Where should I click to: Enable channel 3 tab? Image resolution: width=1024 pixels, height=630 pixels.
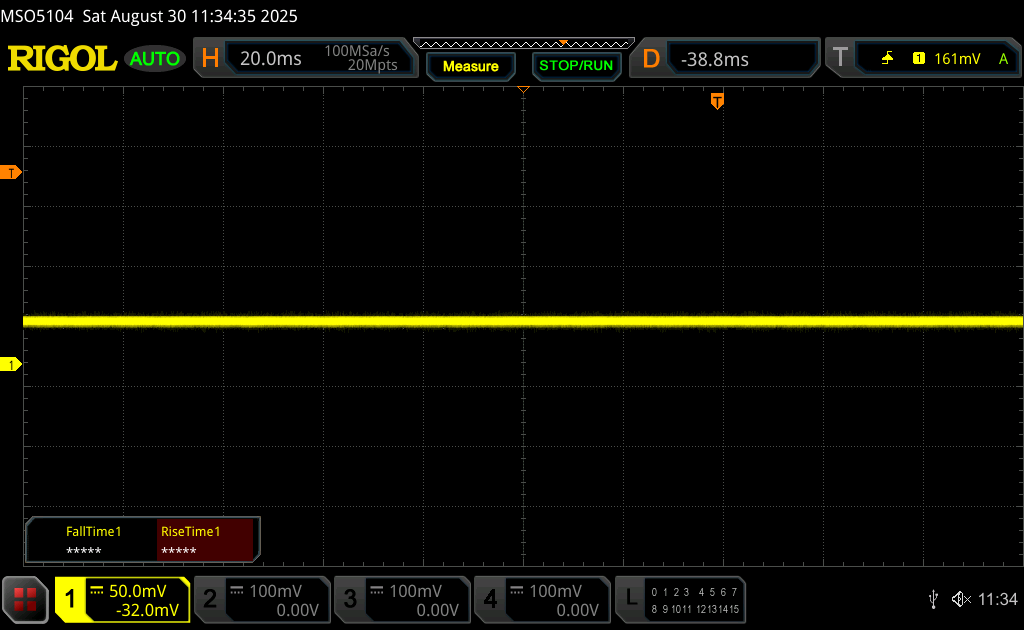click(351, 599)
